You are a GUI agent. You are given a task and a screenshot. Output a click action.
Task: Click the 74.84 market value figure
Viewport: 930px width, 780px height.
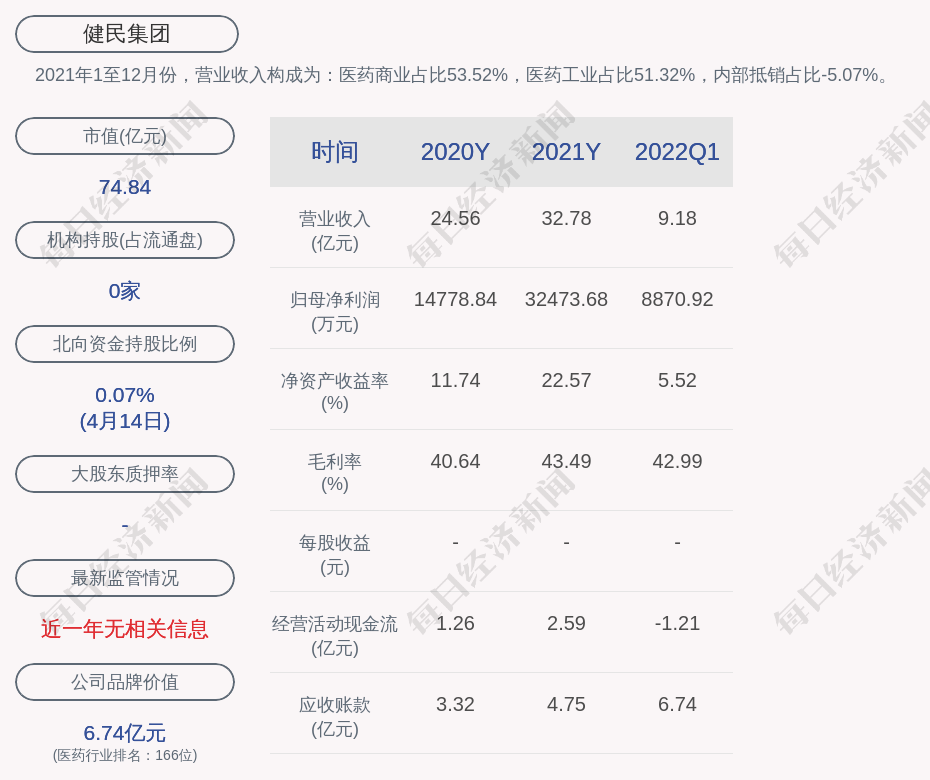pyautogui.click(x=125, y=187)
